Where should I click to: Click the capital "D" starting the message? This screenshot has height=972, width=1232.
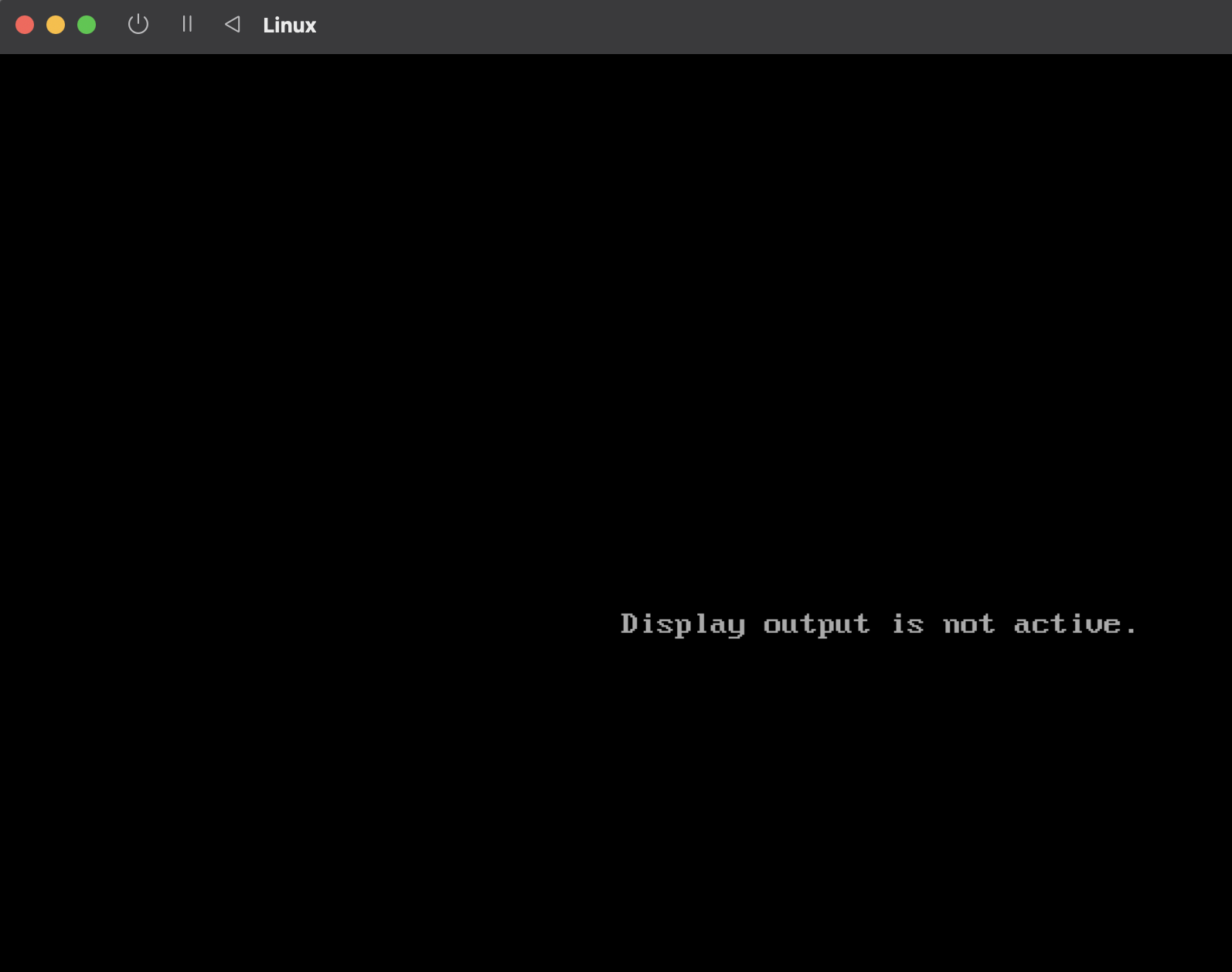(629, 623)
